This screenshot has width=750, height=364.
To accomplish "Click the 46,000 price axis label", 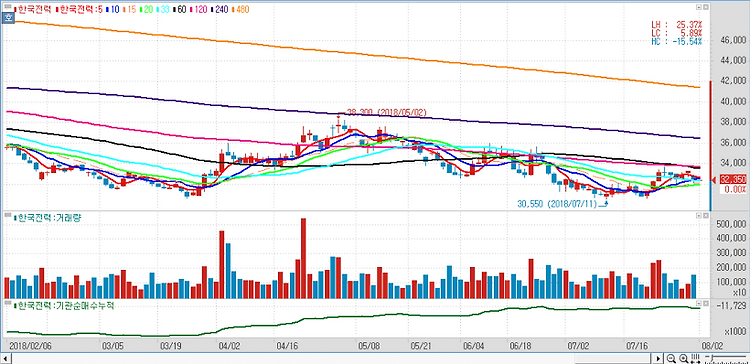I will point(733,40).
